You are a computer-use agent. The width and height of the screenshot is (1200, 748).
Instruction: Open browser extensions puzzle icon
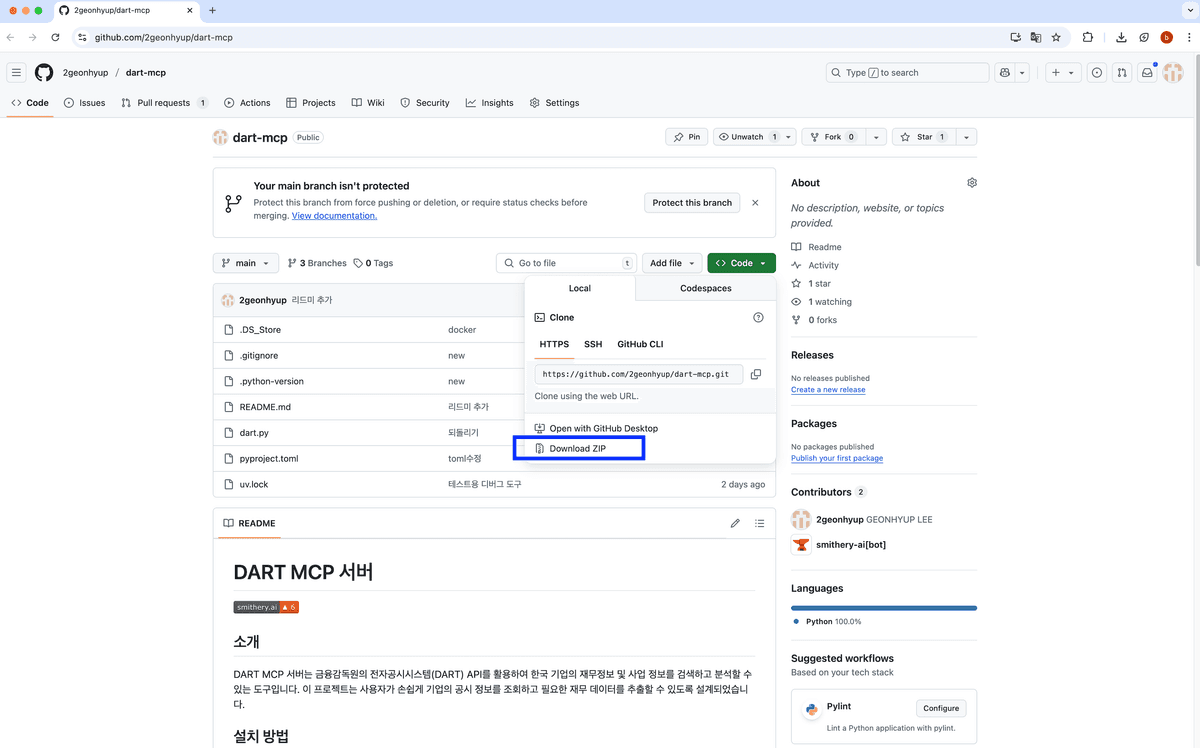pyautogui.click(x=1088, y=37)
